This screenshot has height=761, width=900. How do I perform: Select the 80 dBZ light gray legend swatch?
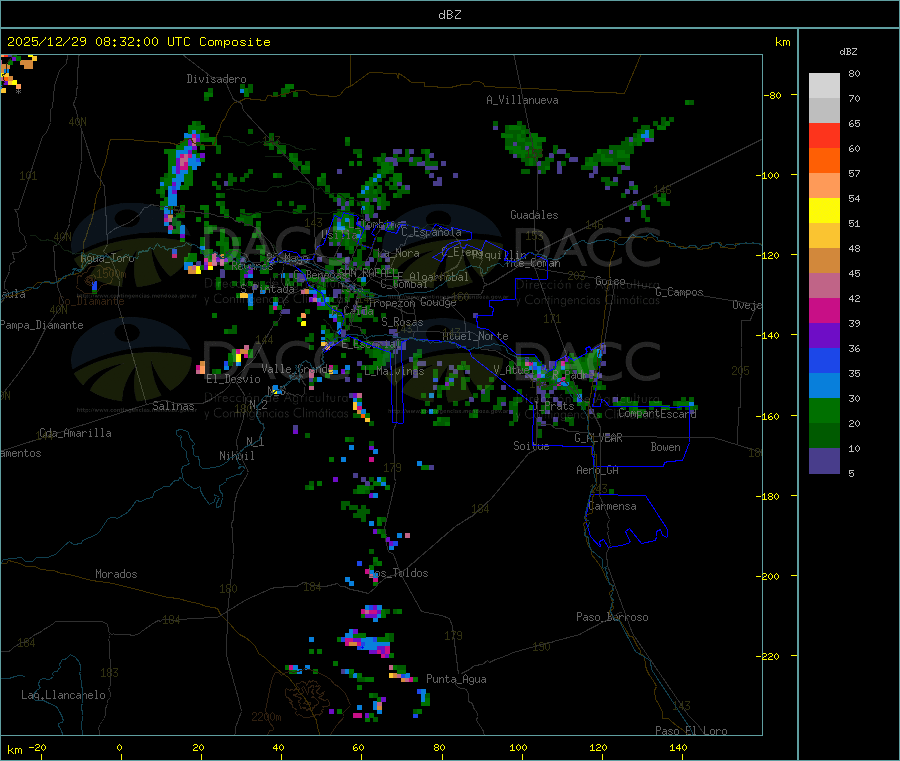pyautogui.click(x=824, y=86)
